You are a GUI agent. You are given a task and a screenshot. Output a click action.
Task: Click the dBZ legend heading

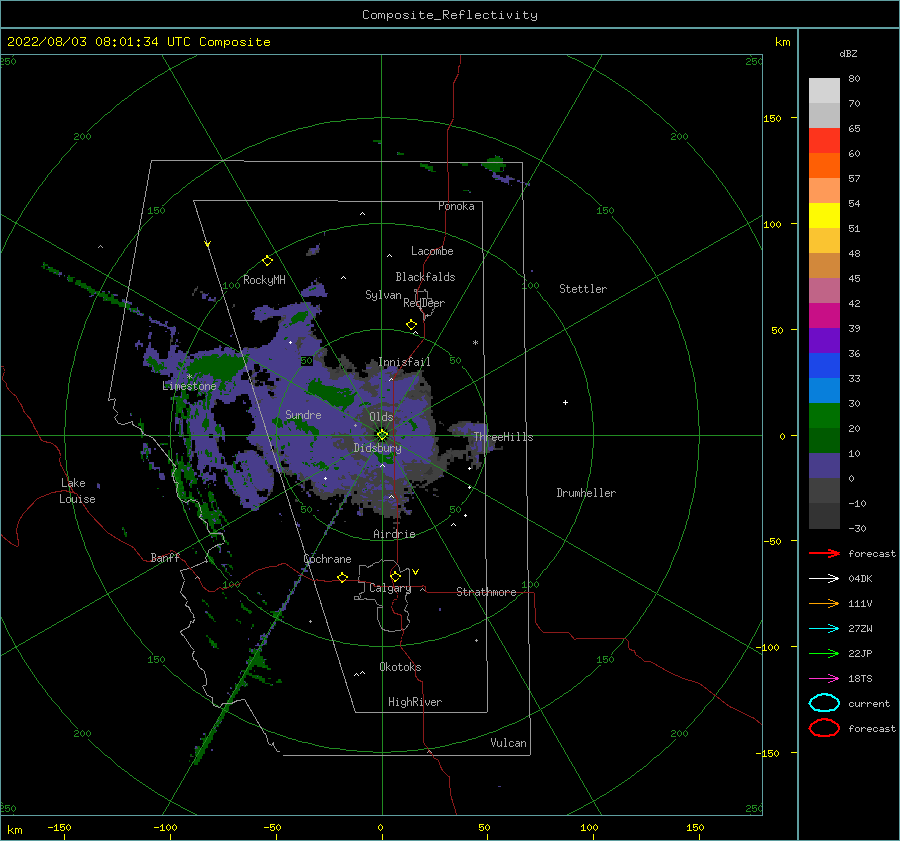(x=848, y=54)
